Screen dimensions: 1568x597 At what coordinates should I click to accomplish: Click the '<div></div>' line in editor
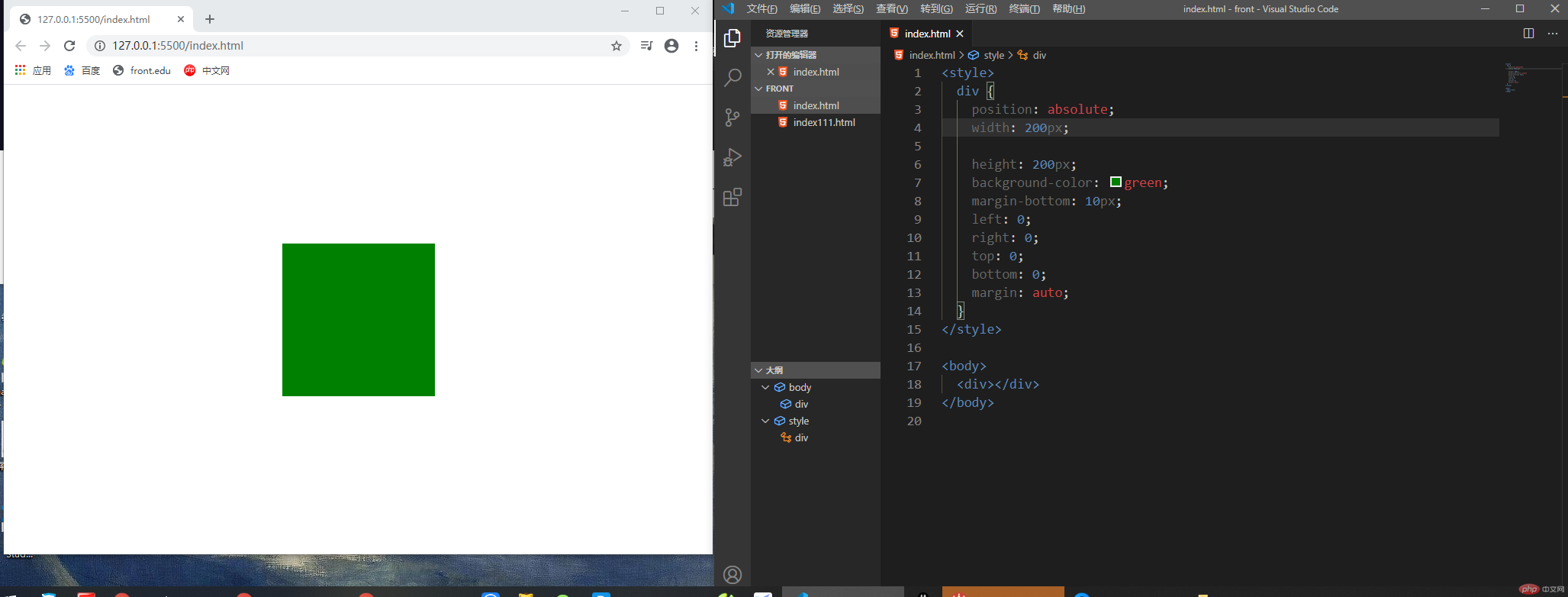(x=997, y=384)
